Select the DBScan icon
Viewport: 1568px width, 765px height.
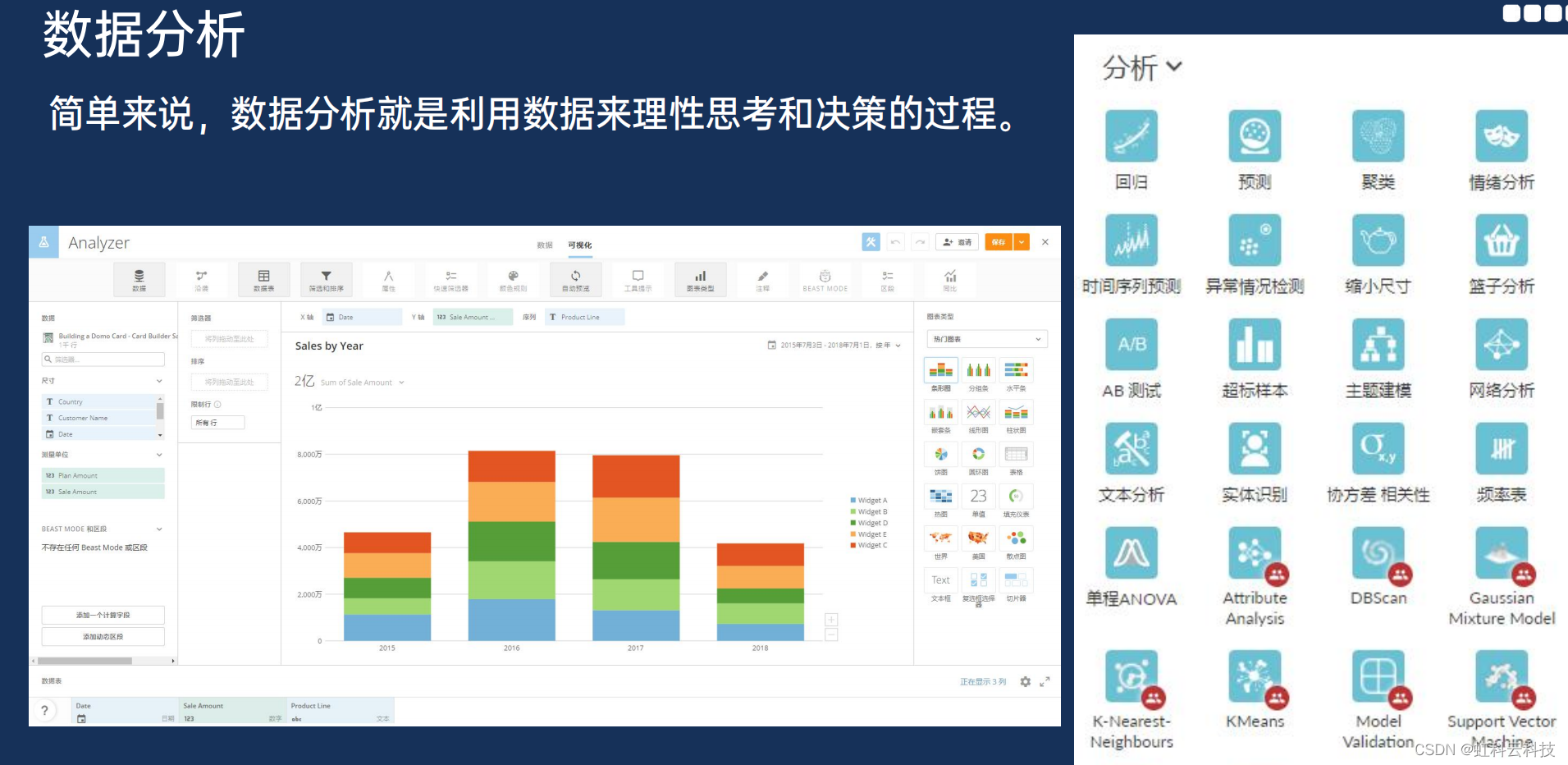tap(1378, 553)
